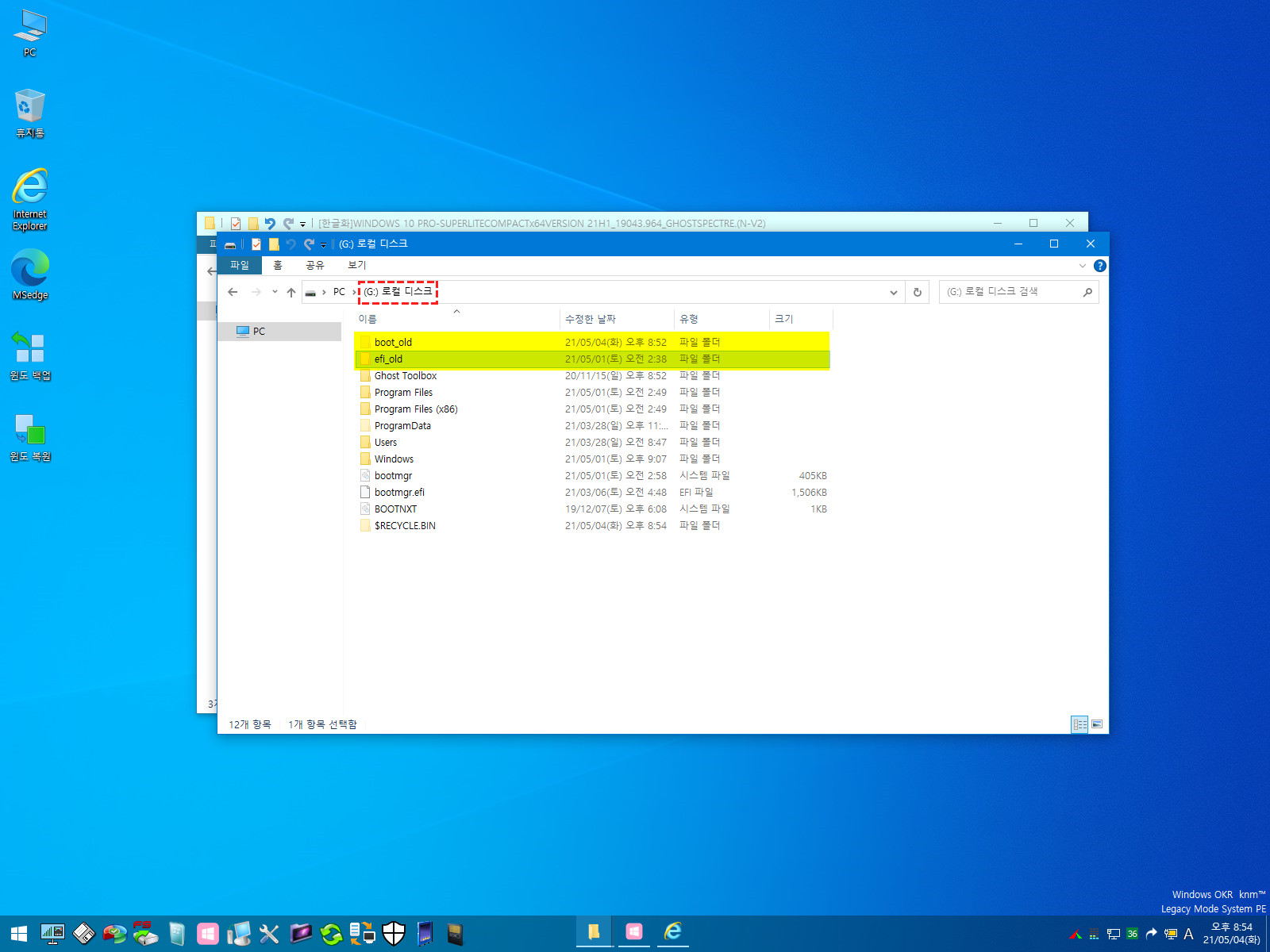Switch to the running File Explorer taskbar button
The width and height of the screenshot is (1270, 952).
coord(594,932)
